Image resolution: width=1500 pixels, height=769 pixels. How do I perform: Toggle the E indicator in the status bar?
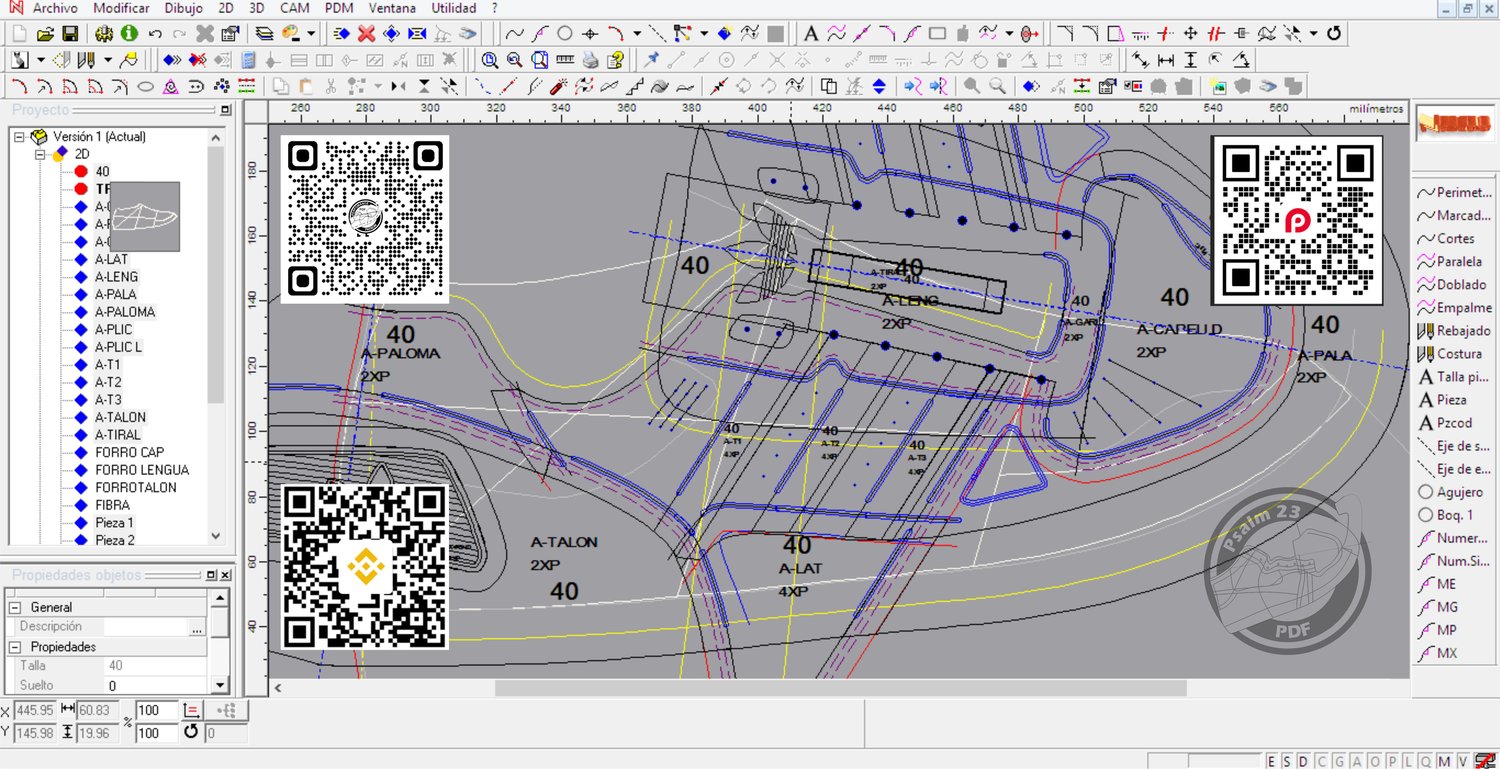tap(1271, 761)
